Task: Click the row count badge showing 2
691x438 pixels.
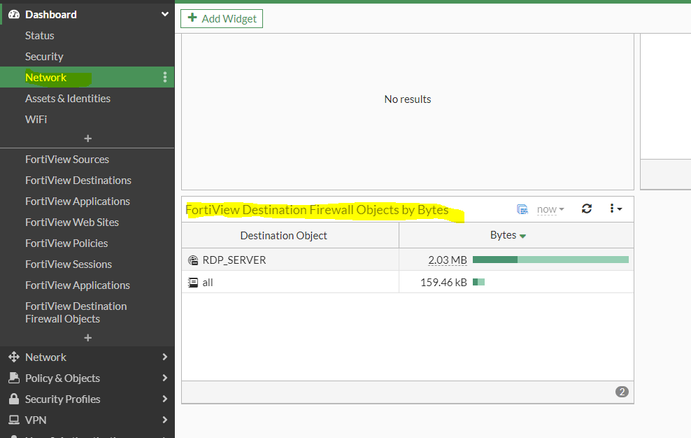Action: (x=622, y=392)
